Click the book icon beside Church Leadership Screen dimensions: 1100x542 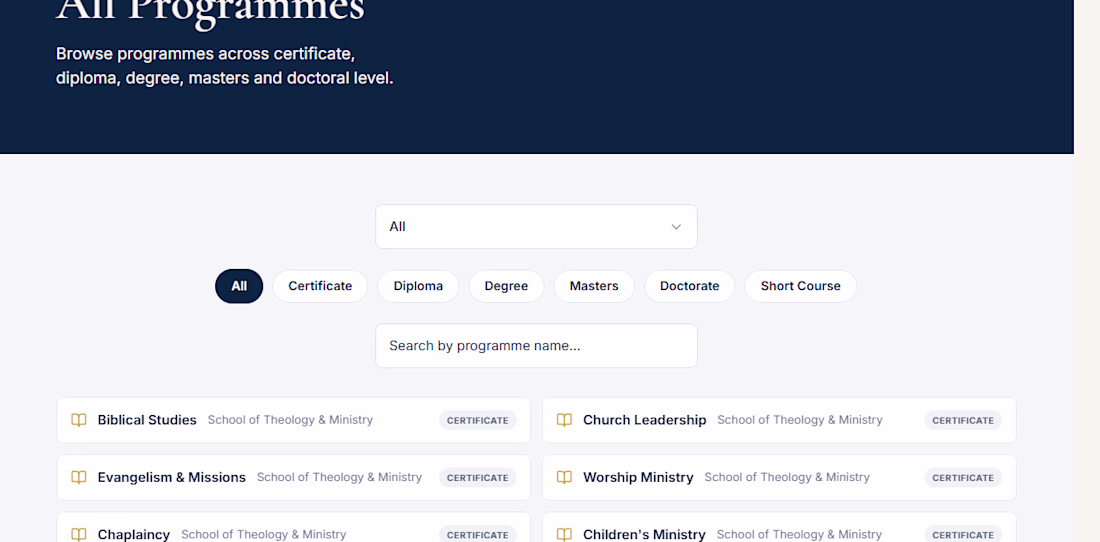pos(564,420)
